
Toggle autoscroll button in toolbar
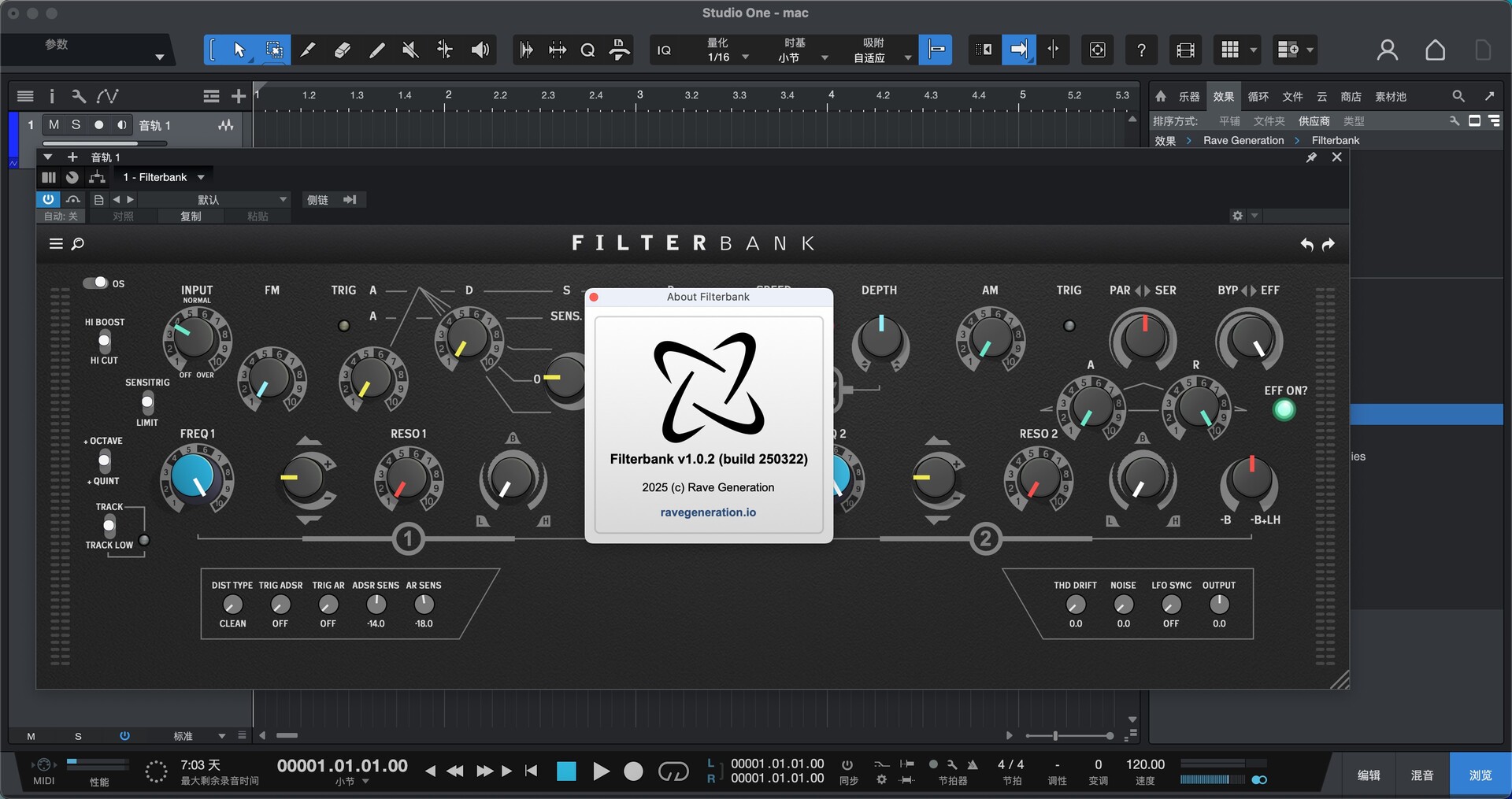(1018, 50)
